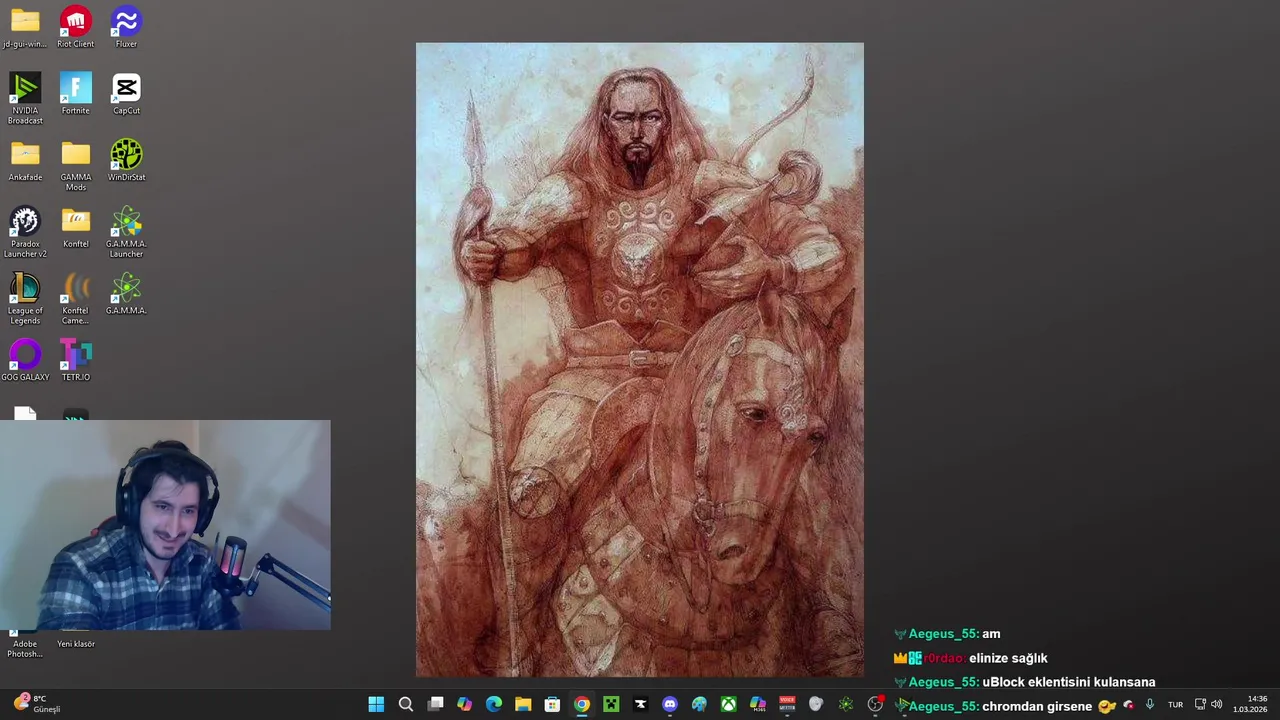The image size is (1280, 720).
Task: Select the GOG GALAXY shortcut
Action: [x=25, y=361]
